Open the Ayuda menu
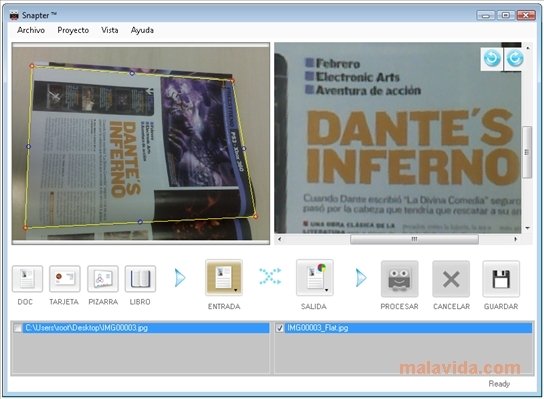Screen dimensions: 544x399 pyautogui.click(x=142, y=30)
